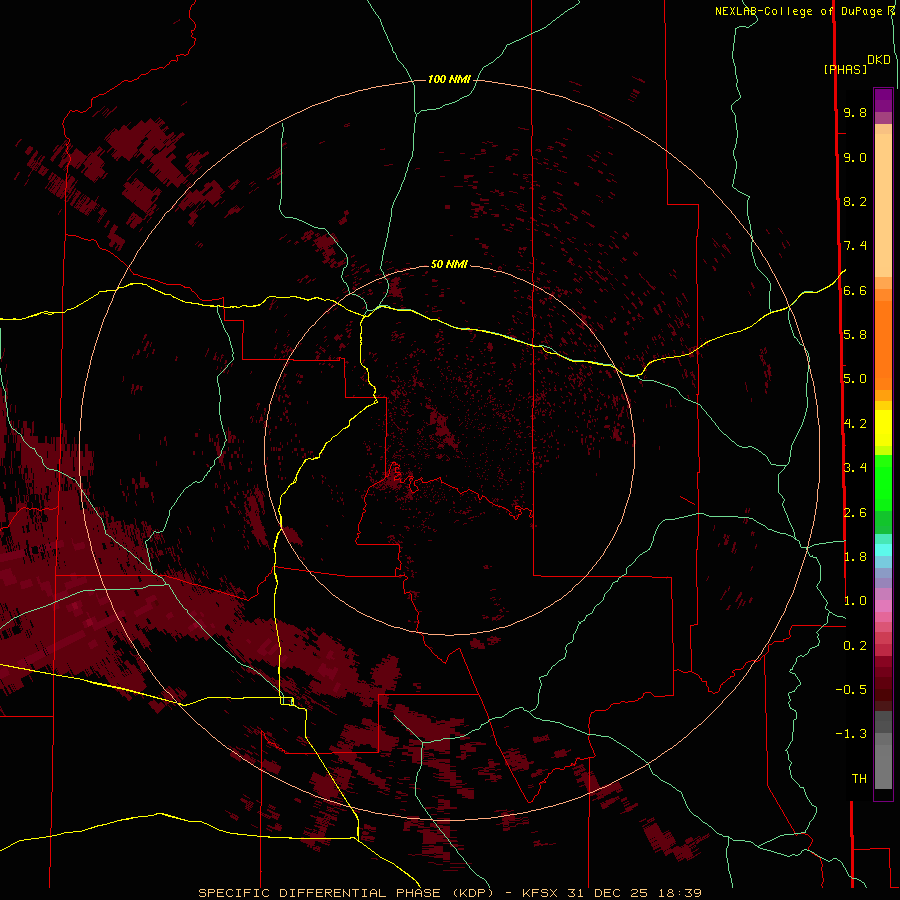Click the 1.8 legend value
The width and height of the screenshot is (900, 900).
855,557
